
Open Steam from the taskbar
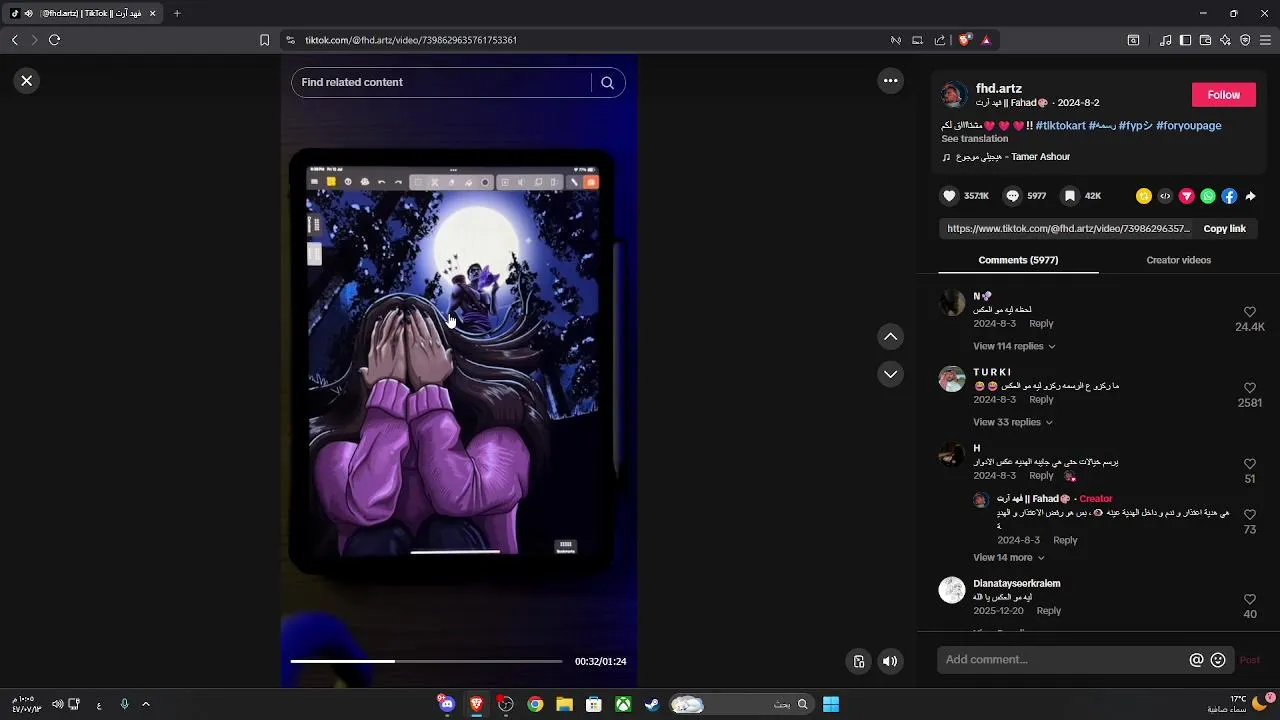[x=652, y=704]
